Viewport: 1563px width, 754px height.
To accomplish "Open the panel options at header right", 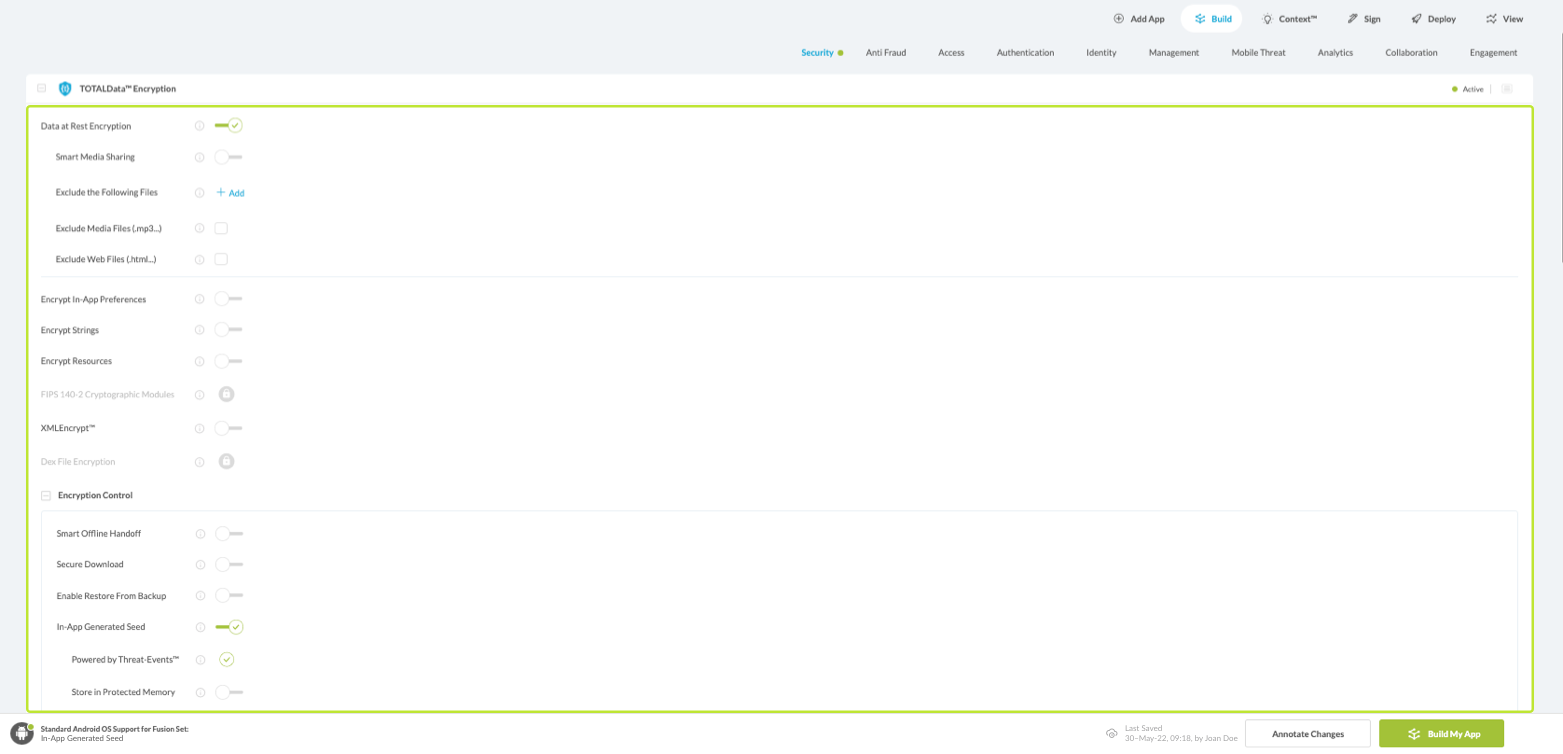I will coord(1507,89).
